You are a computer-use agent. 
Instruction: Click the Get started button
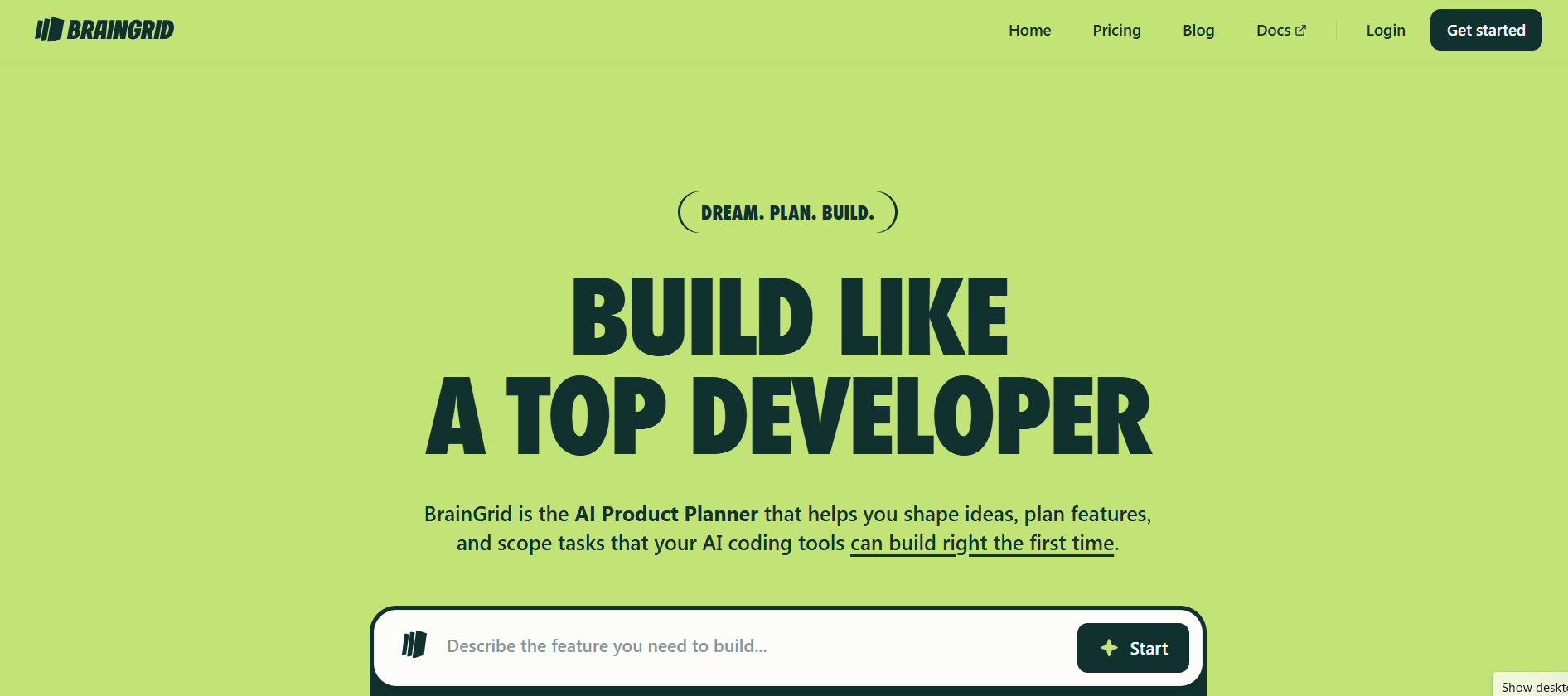click(1486, 30)
